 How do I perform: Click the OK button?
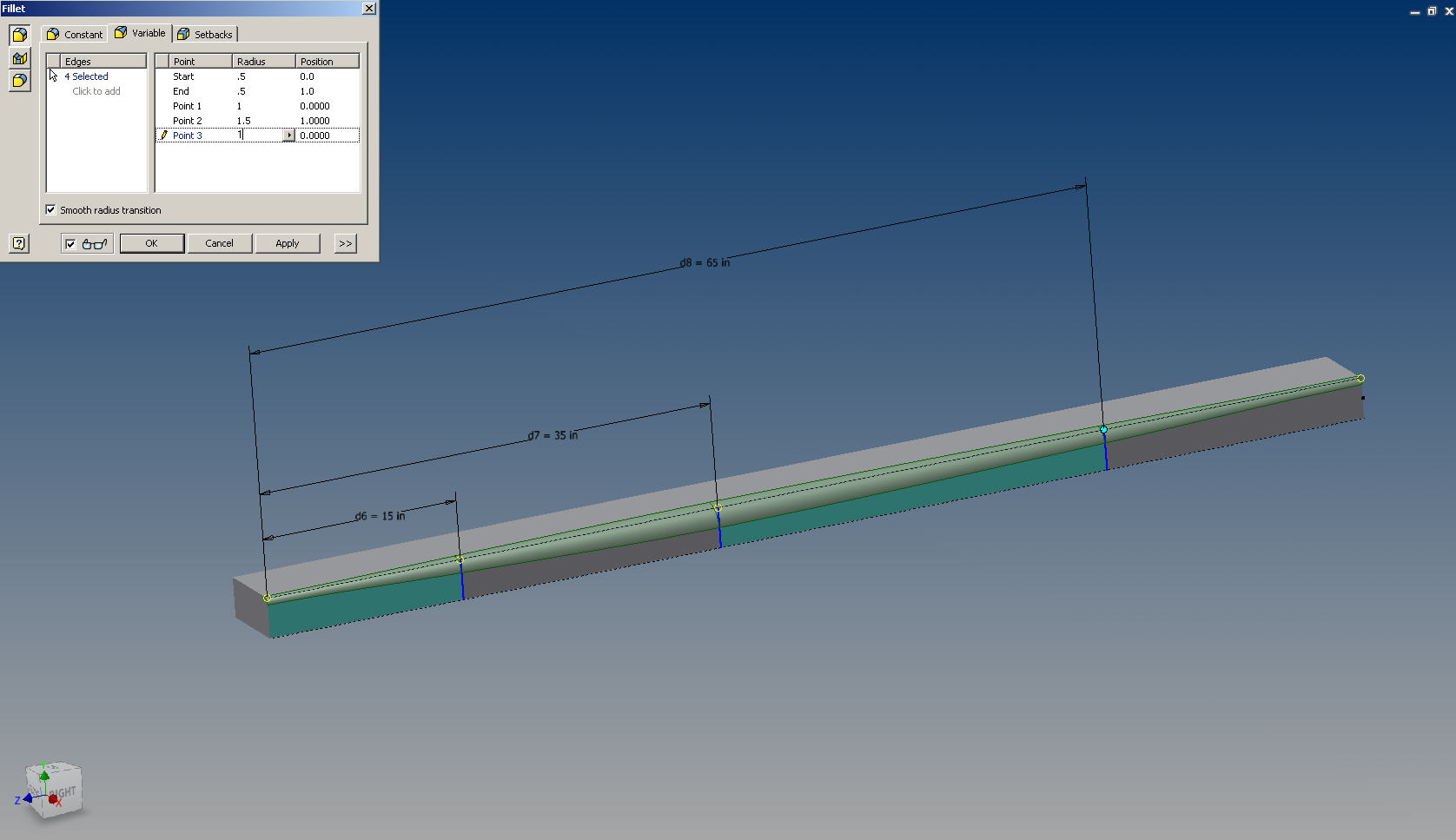tap(152, 243)
